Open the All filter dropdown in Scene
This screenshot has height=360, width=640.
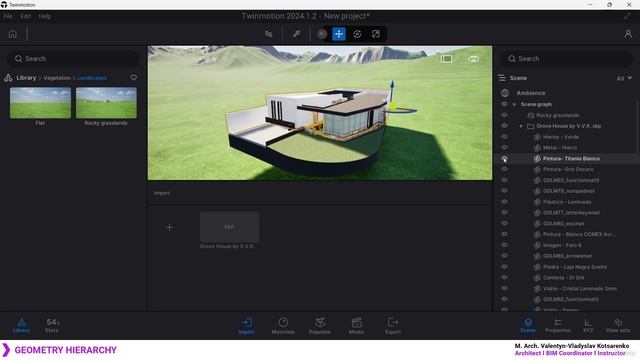624,78
